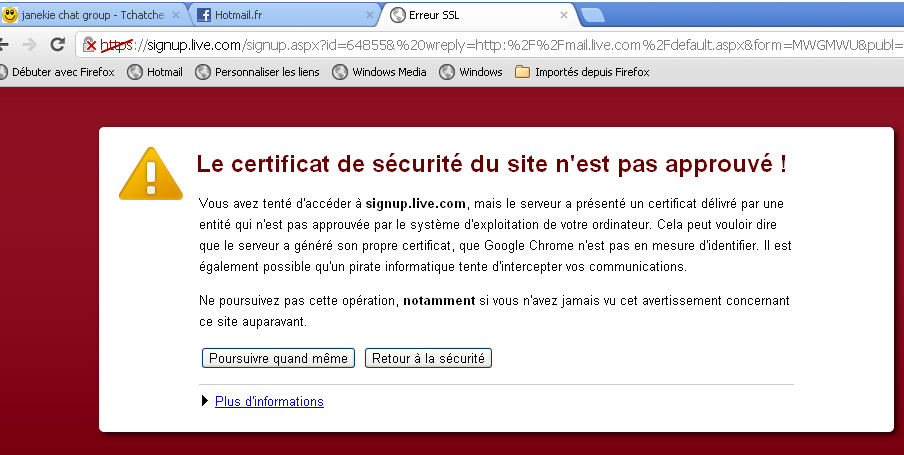Click the Facebook favicon on the Hotmail.fr tab

point(204,15)
